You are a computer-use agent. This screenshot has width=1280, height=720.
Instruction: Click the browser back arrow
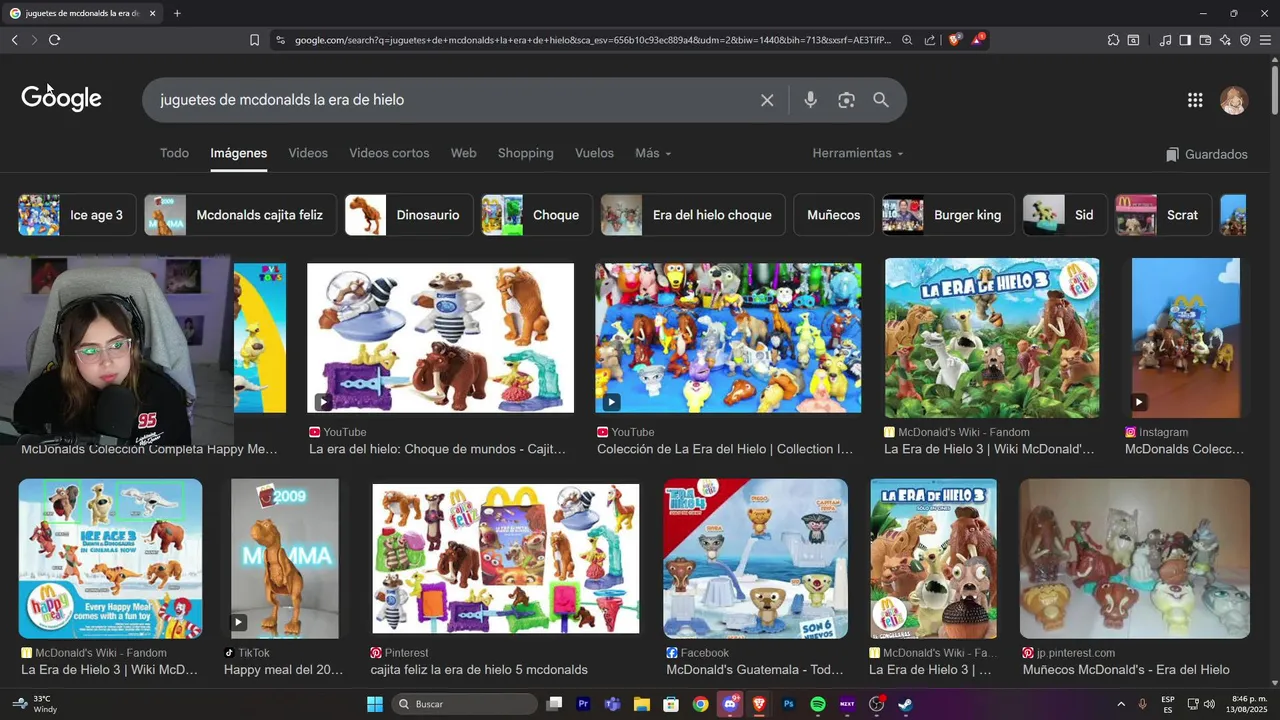[14, 40]
